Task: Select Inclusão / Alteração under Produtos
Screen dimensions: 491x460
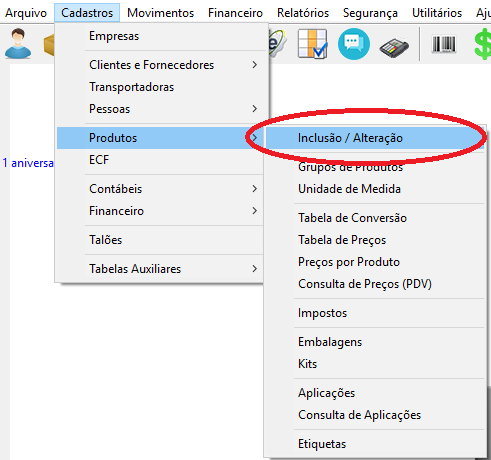Action: coord(375,138)
